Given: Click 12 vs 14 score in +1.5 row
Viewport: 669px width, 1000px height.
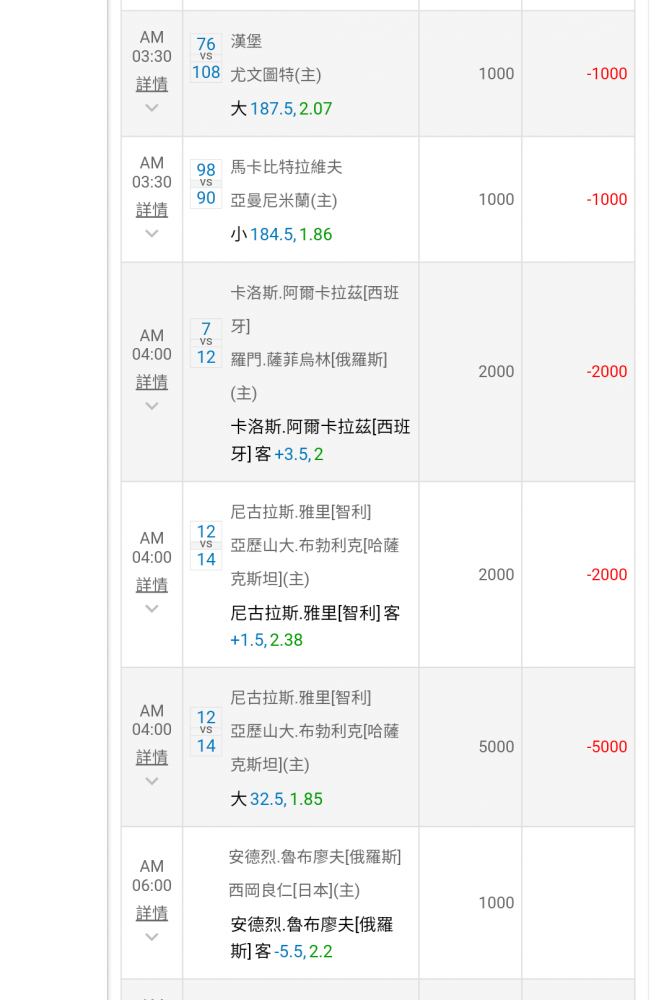Looking at the screenshot, I should 206,545.
